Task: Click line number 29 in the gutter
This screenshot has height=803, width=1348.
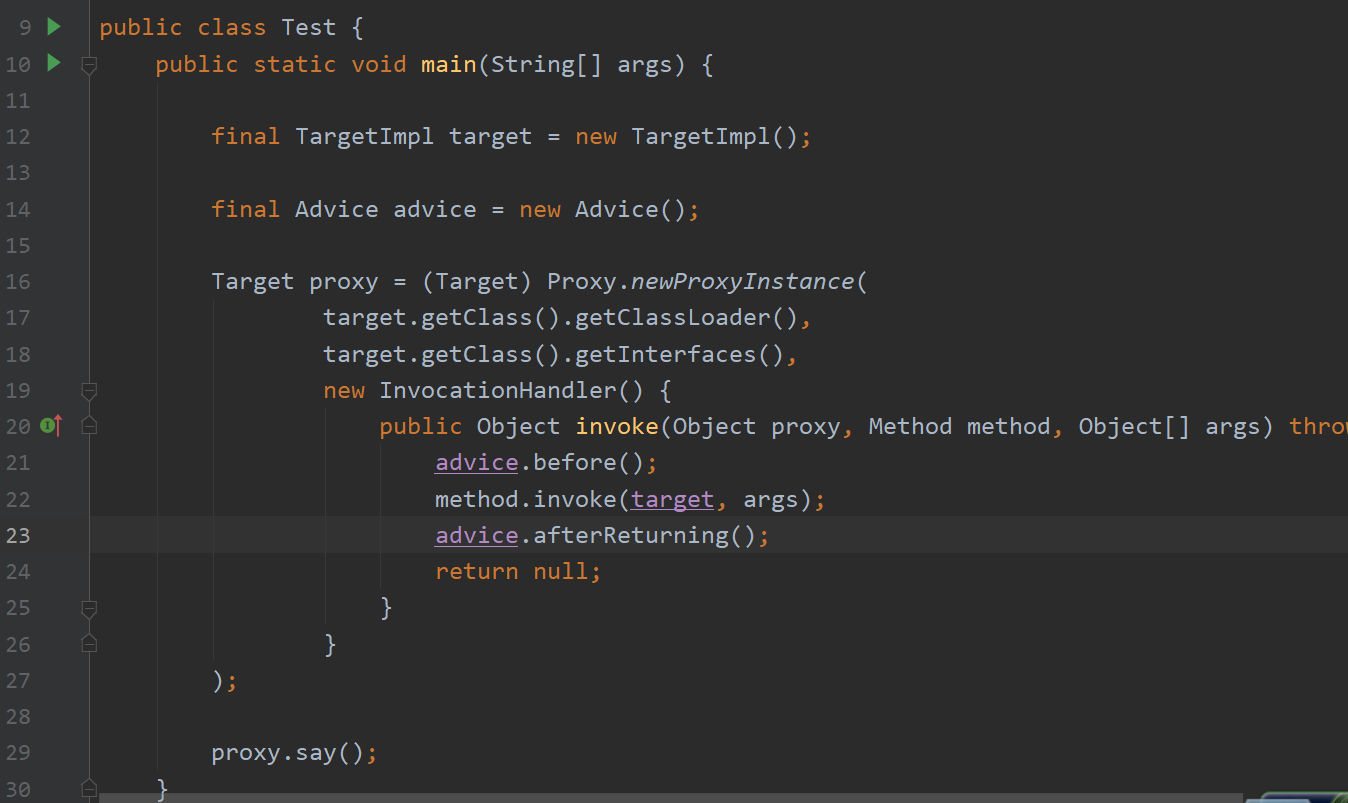Action: point(18,752)
